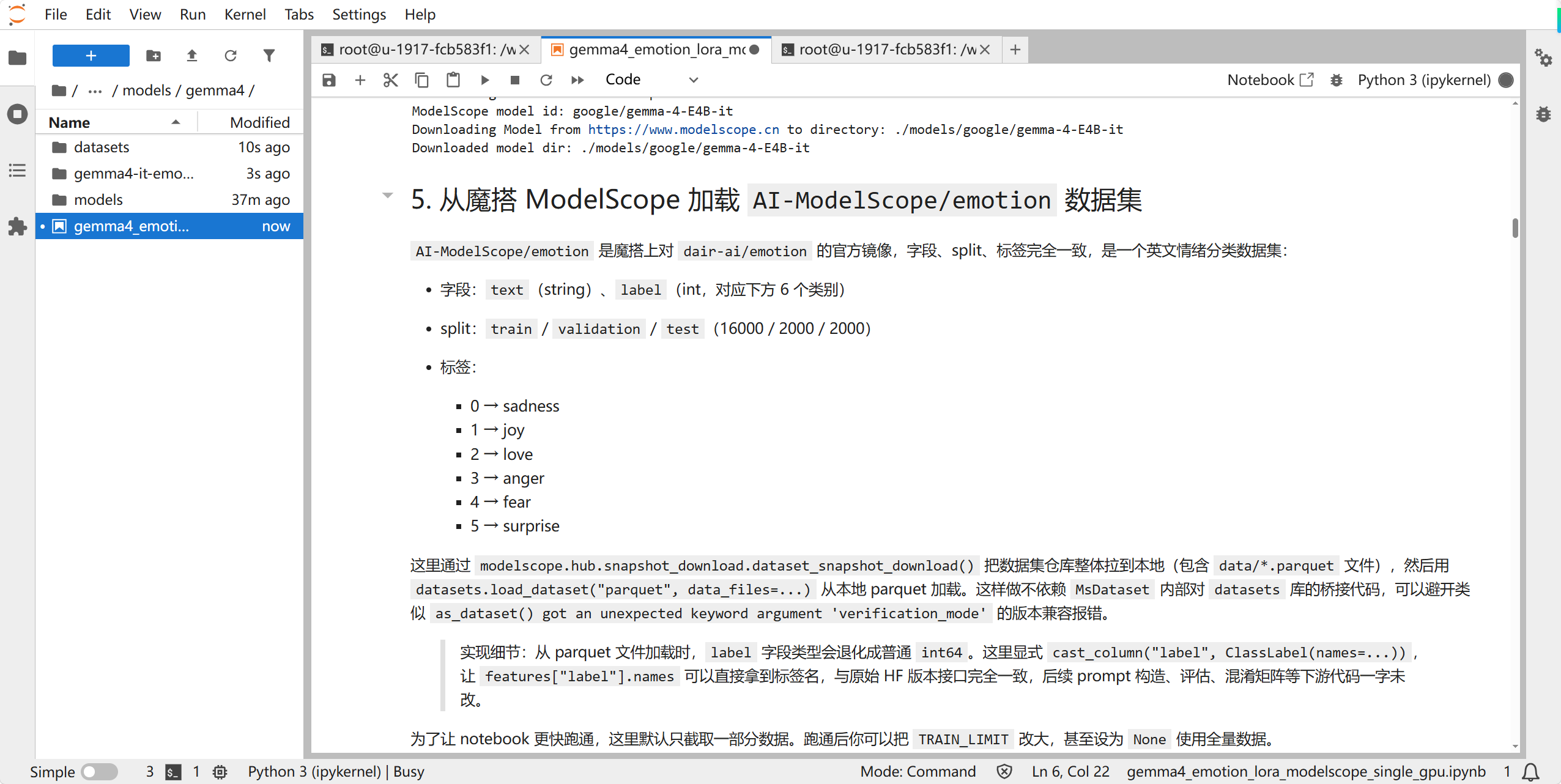This screenshot has height=784, width=1561.
Task: Select the gemma4_emoti... notebook file
Action: pyautogui.click(x=169, y=226)
